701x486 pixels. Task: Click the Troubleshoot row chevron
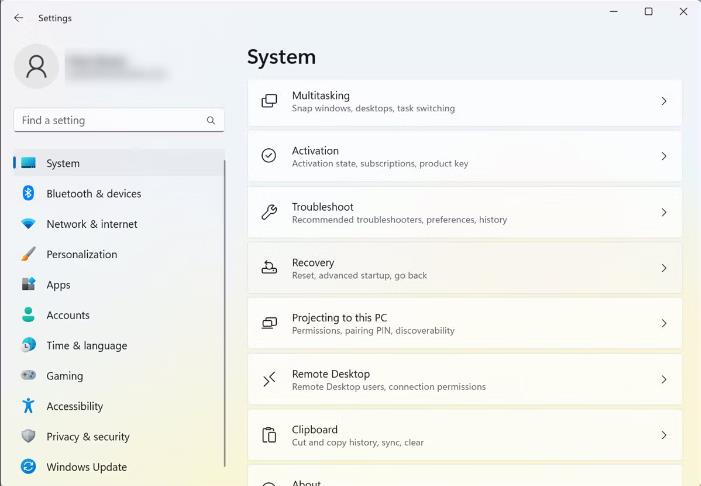click(x=664, y=212)
